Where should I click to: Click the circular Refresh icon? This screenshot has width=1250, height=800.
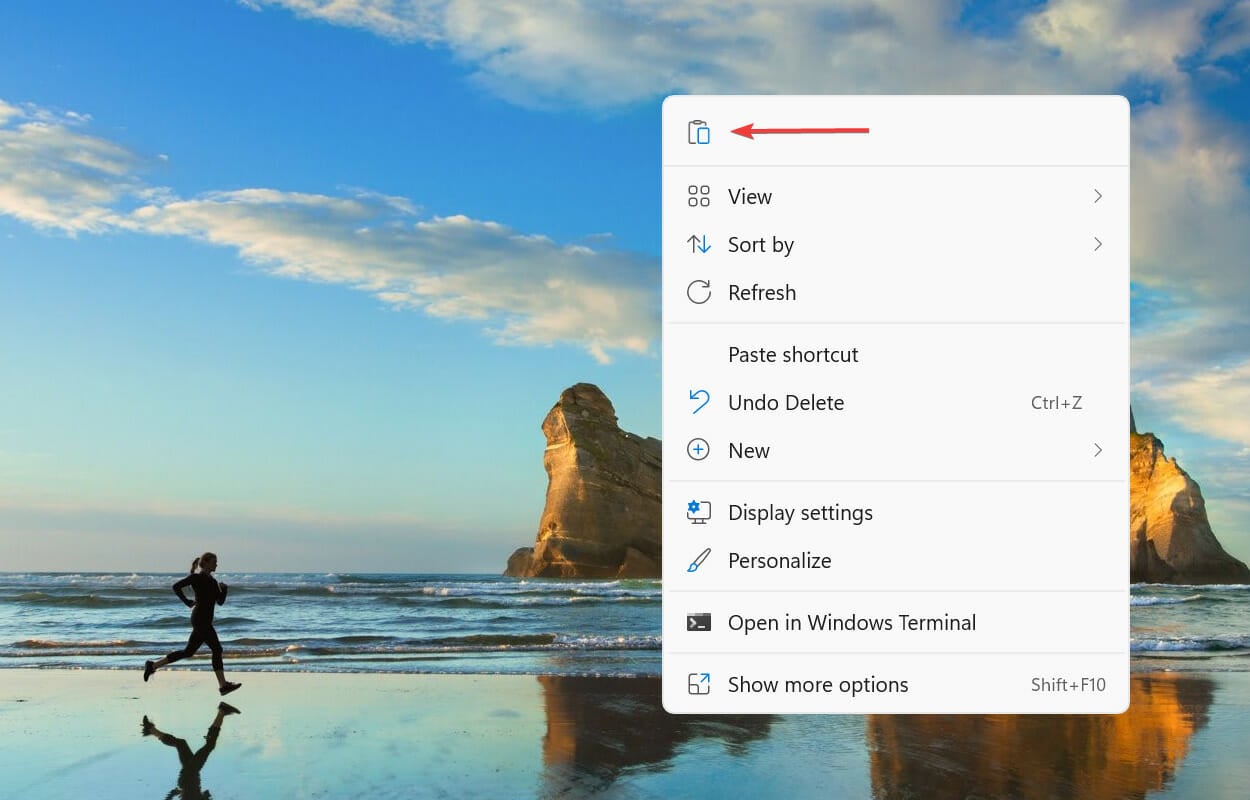(x=699, y=292)
